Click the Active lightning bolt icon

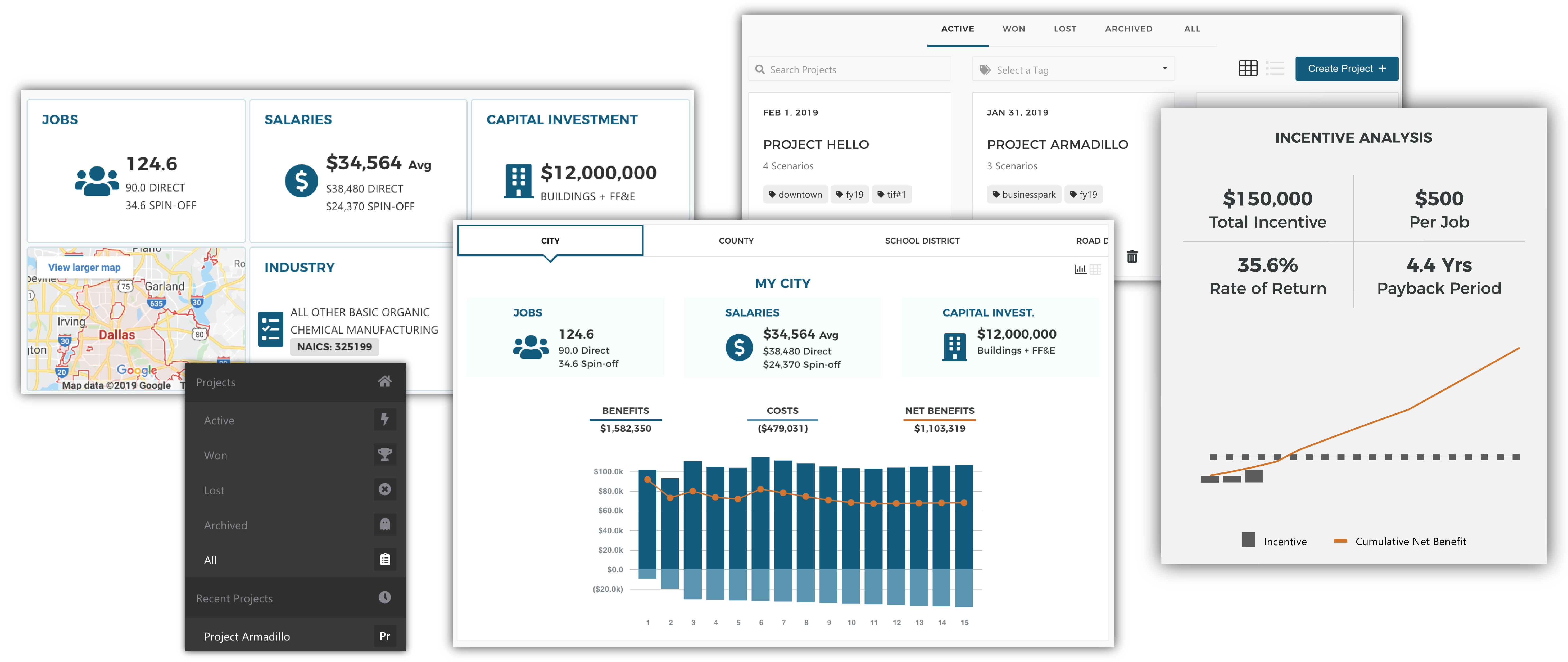coord(385,420)
